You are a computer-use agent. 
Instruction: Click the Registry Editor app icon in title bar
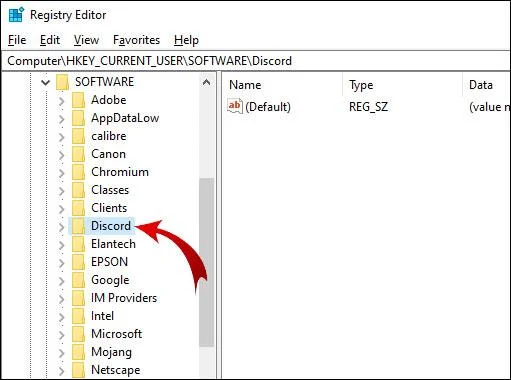16,15
